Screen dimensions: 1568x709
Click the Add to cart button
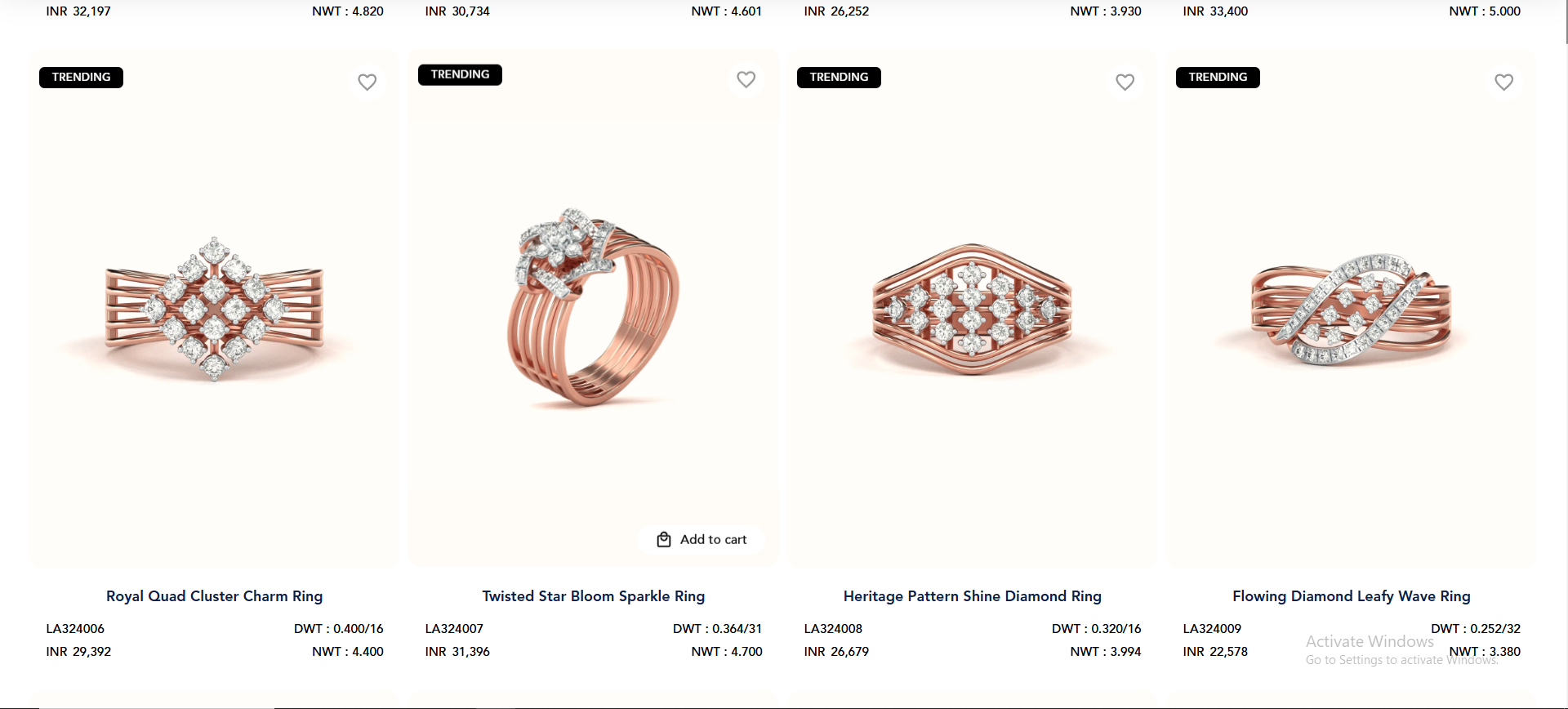[x=702, y=539]
